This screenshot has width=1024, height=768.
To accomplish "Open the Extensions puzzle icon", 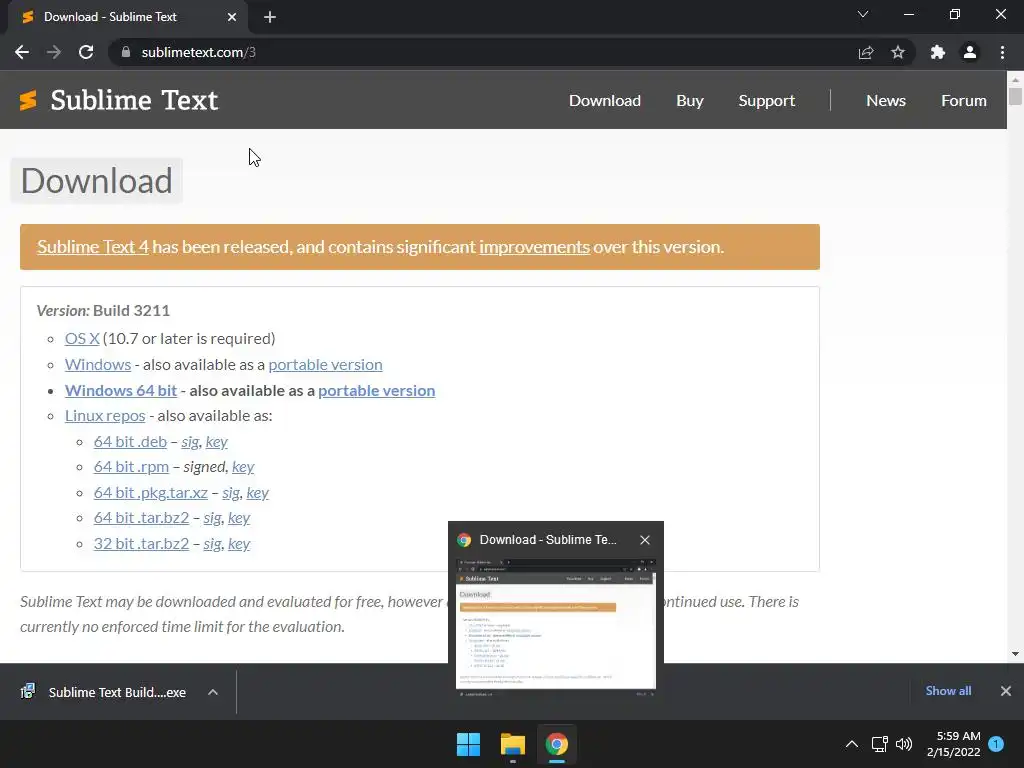I will coord(938,52).
